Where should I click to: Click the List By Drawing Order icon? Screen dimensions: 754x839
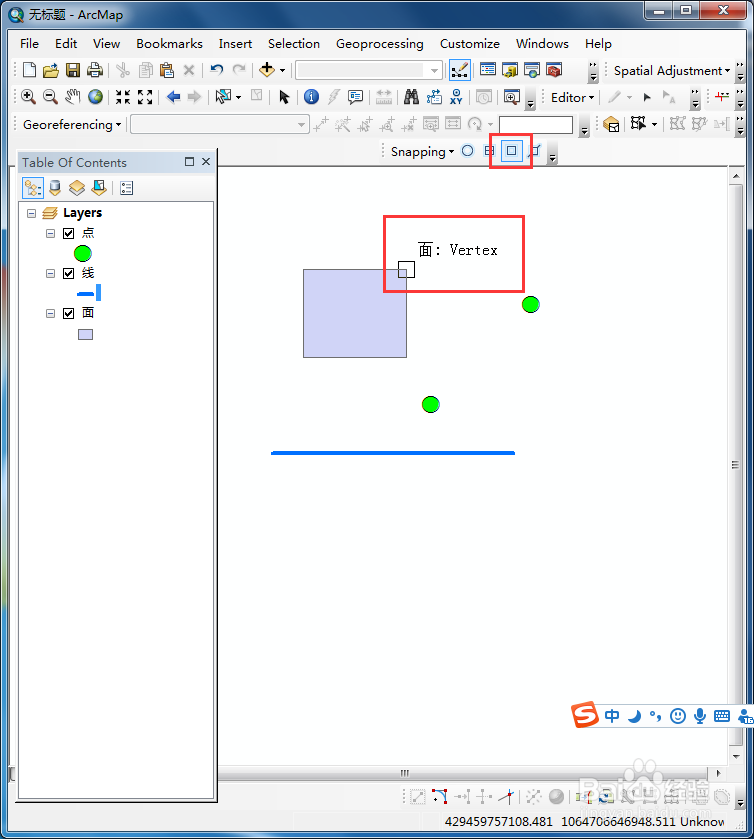33,188
